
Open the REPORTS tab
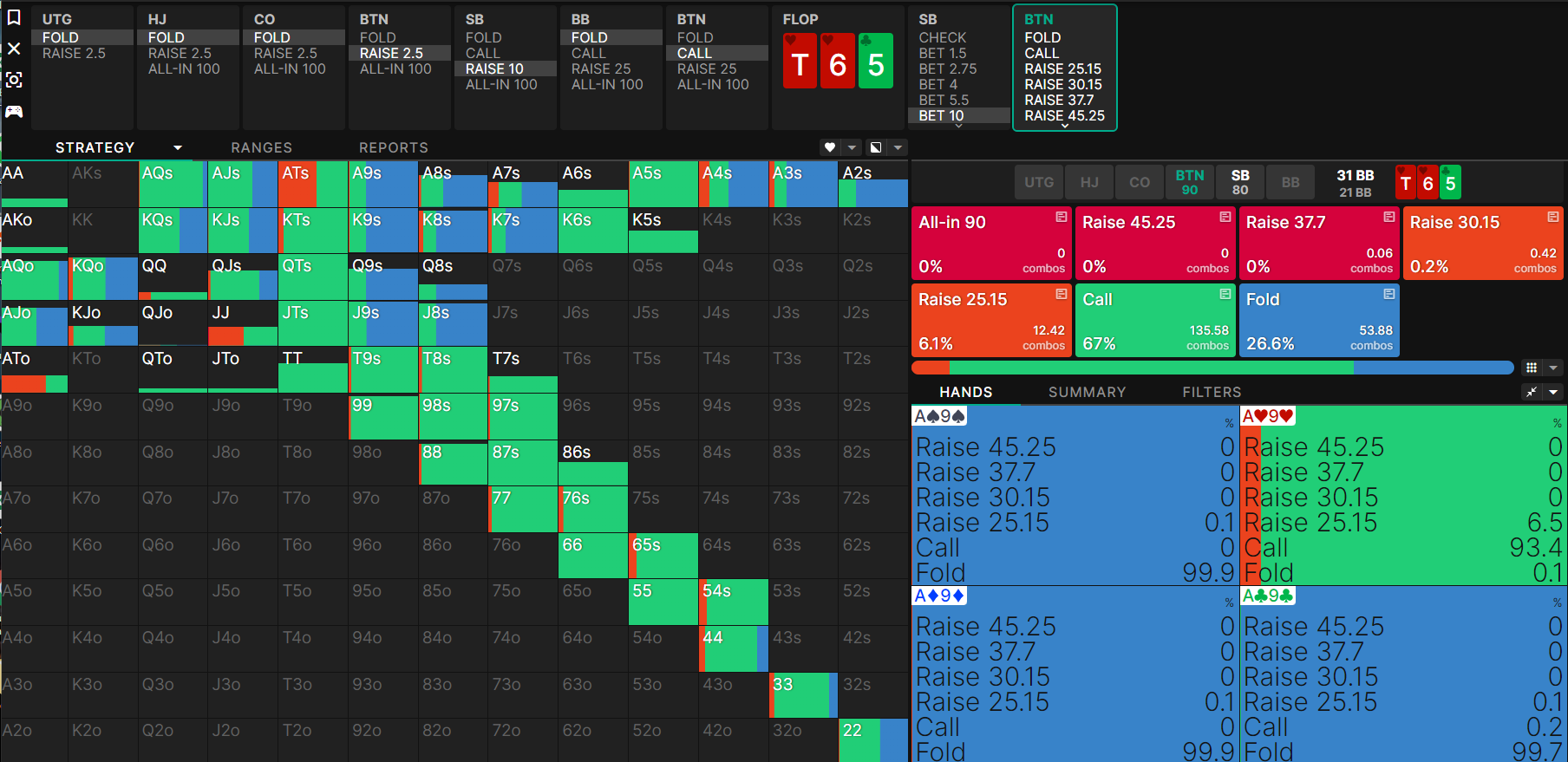(x=394, y=147)
